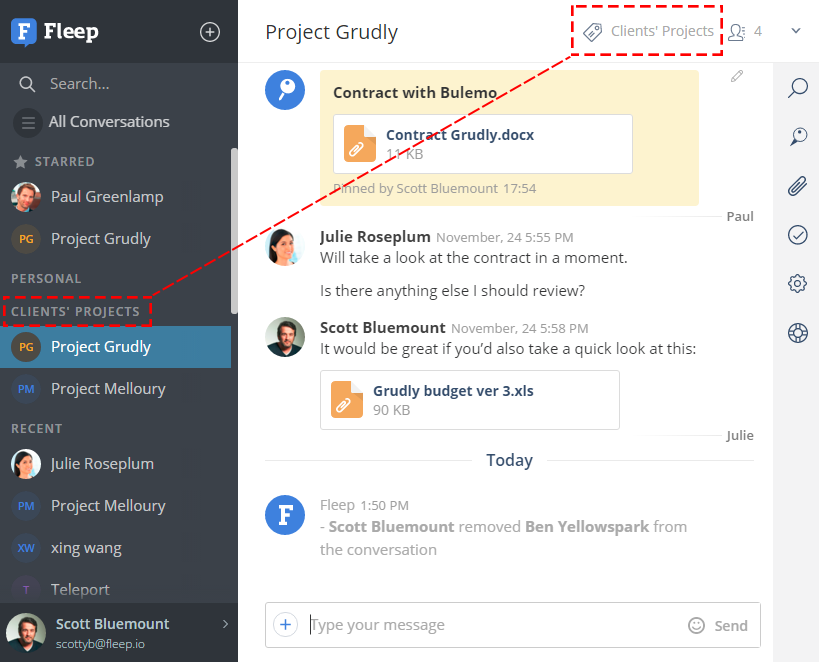The height and width of the screenshot is (662, 819).
Task: Click the 'Today' date separator label
Action: pos(509,460)
